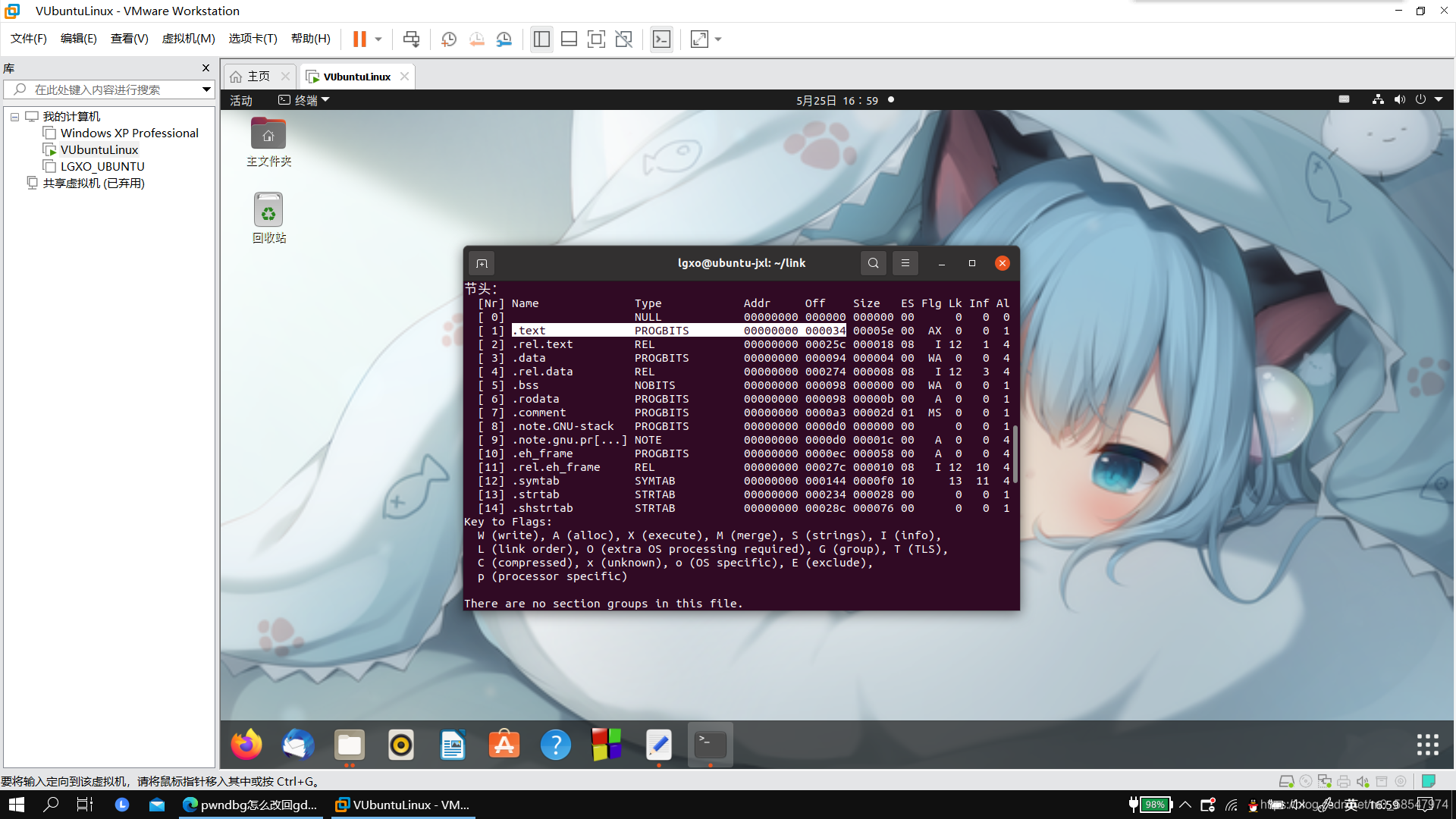Close the library panel

[x=206, y=68]
